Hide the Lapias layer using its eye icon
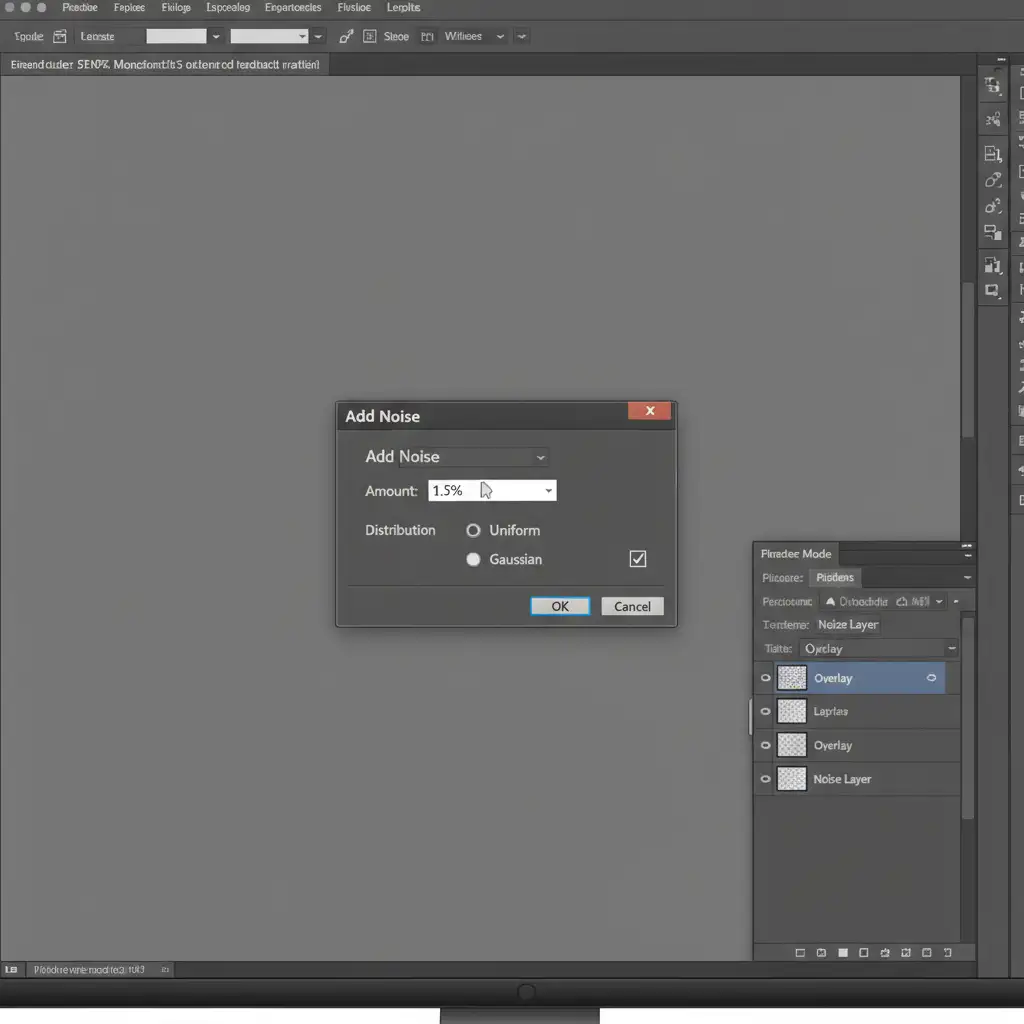 (766, 712)
